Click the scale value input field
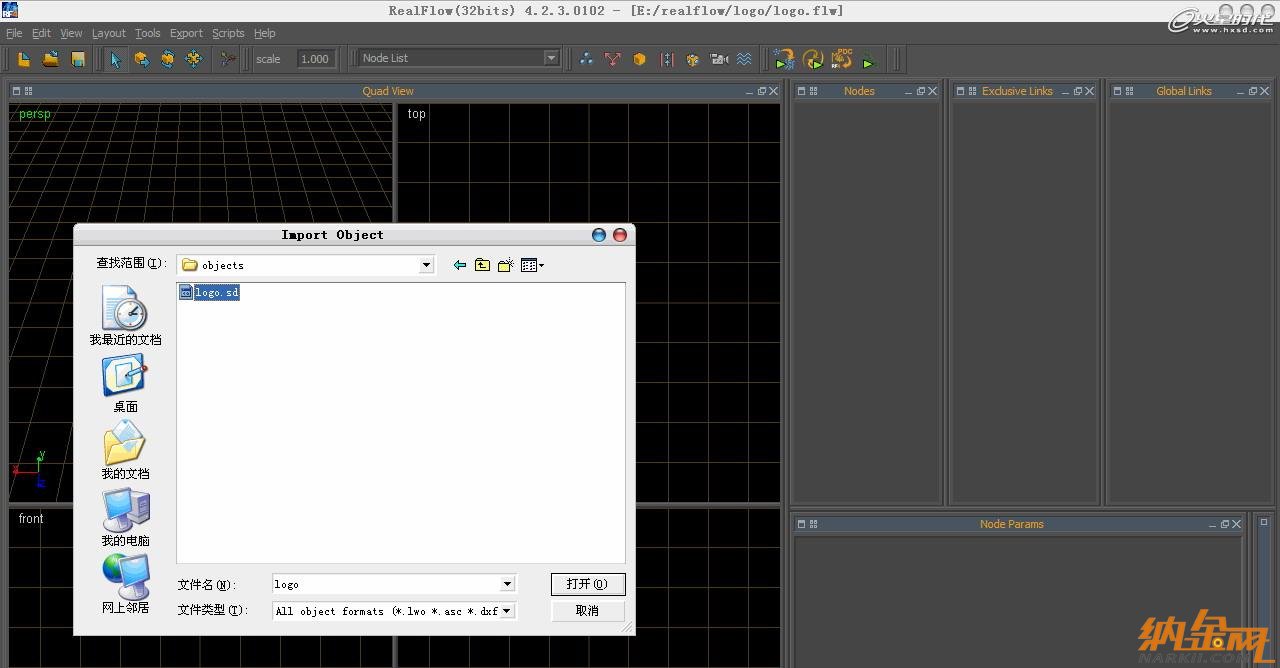Viewport: 1280px width, 668px height. [x=315, y=59]
